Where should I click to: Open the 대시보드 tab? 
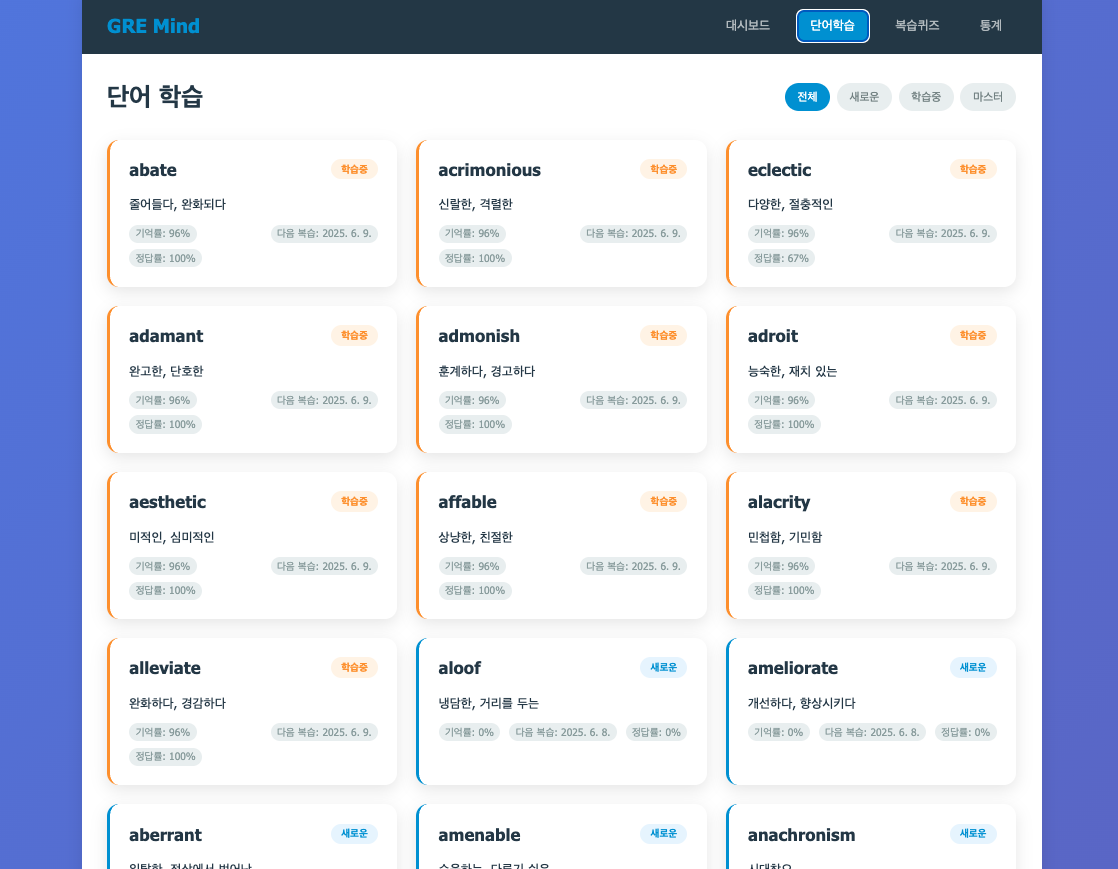pyautogui.click(x=747, y=26)
